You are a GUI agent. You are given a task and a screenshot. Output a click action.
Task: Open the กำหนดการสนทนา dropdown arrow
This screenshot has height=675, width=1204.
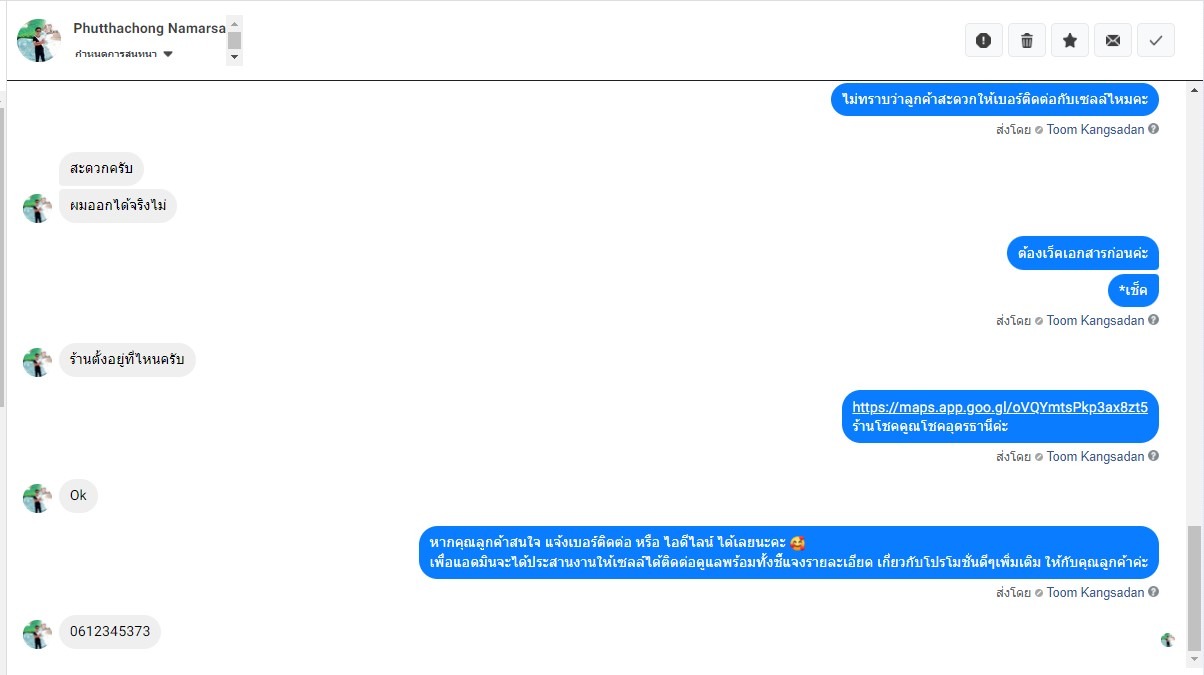[x=168, y=54]
